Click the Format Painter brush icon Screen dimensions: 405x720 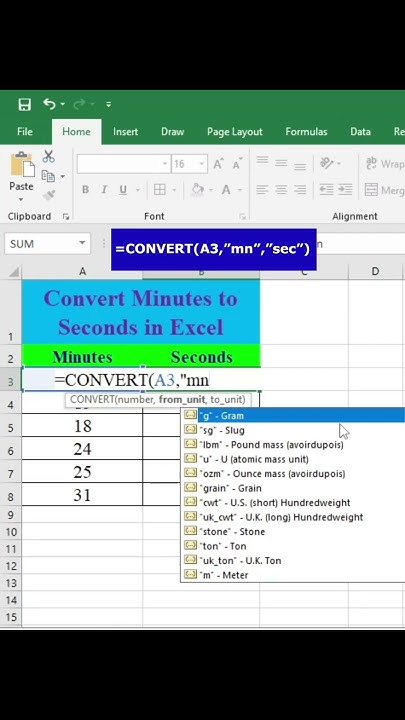tap(48, 196)
